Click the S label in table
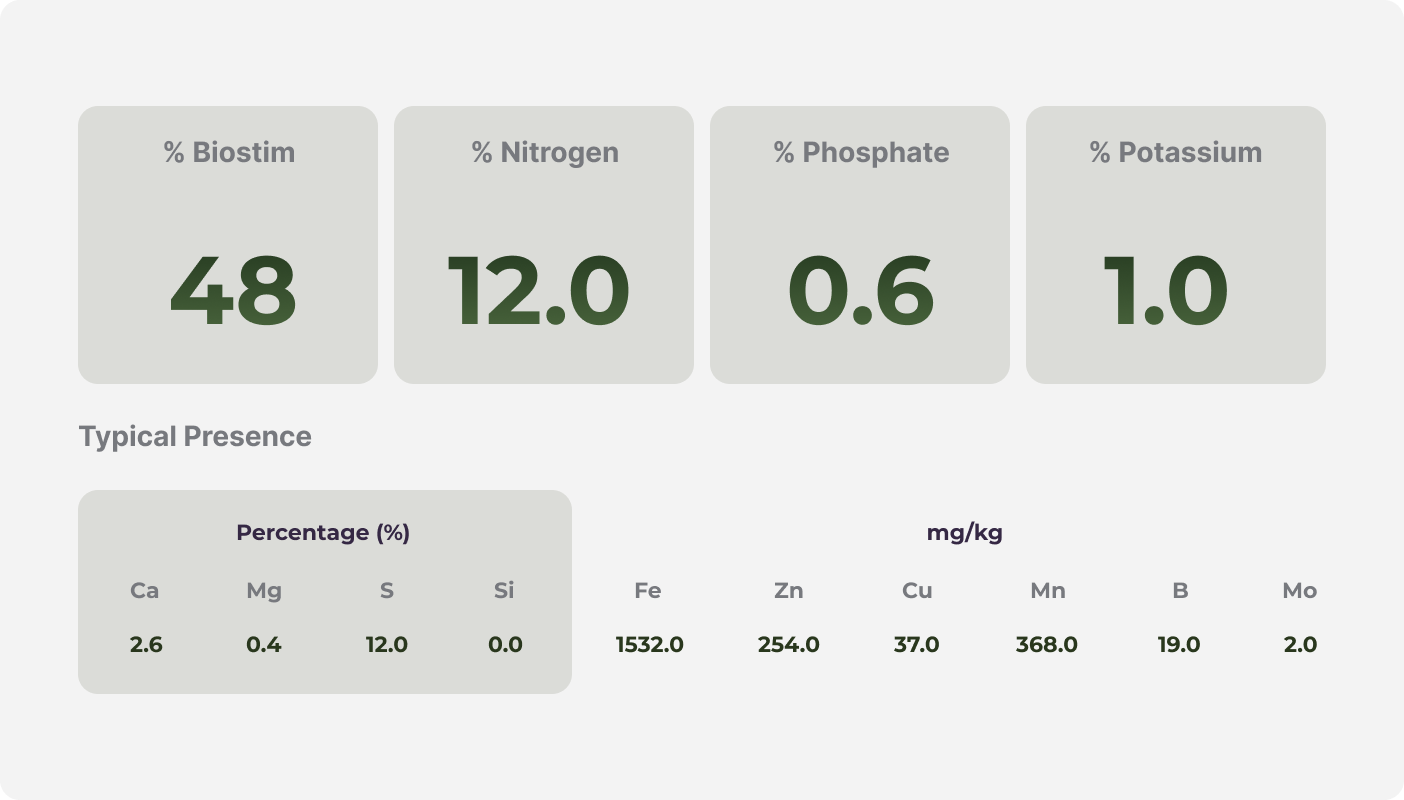1404x800 pixels. click(x=387, y=591)
